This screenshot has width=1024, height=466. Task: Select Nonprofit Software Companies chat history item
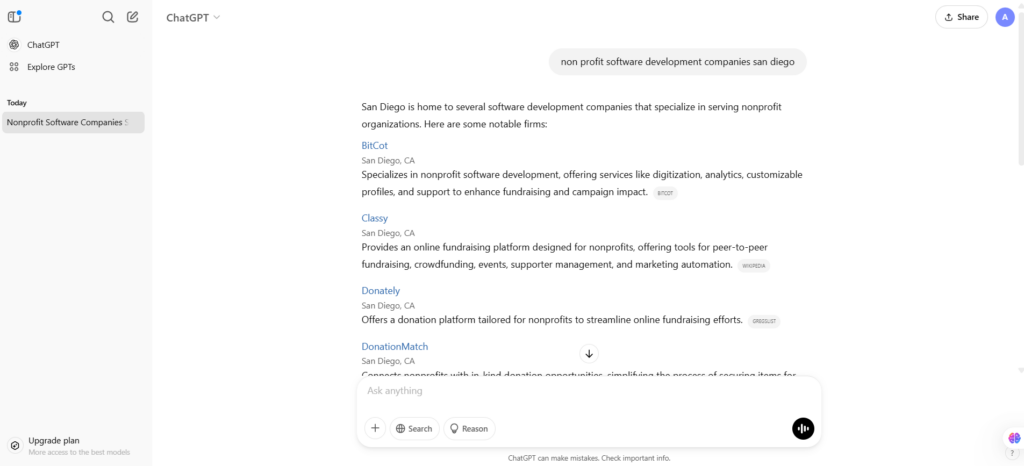(x=72, y=122)
